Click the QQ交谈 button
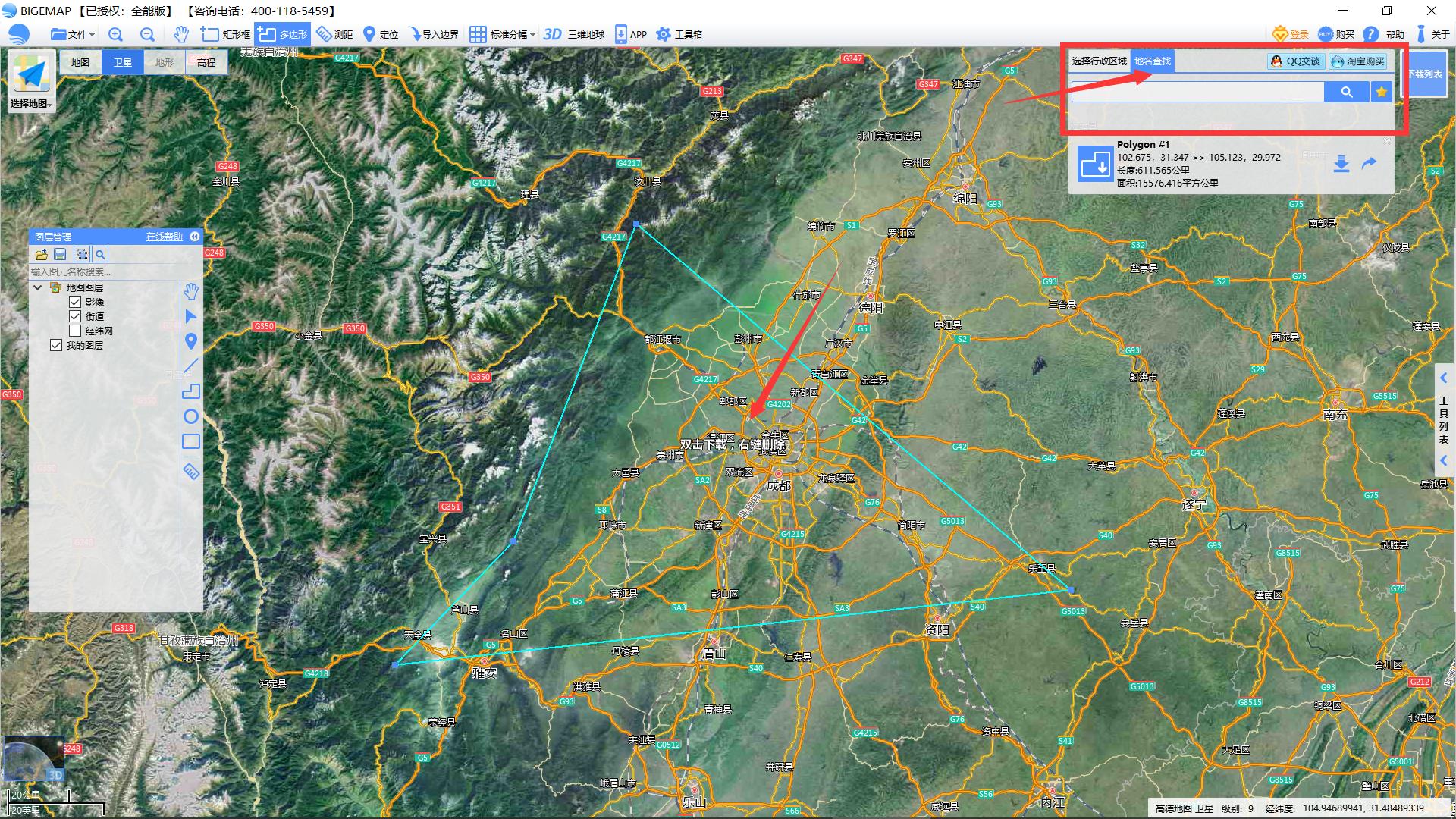The width and height of the screenshot is (1456, 819). click(1296, 61)
